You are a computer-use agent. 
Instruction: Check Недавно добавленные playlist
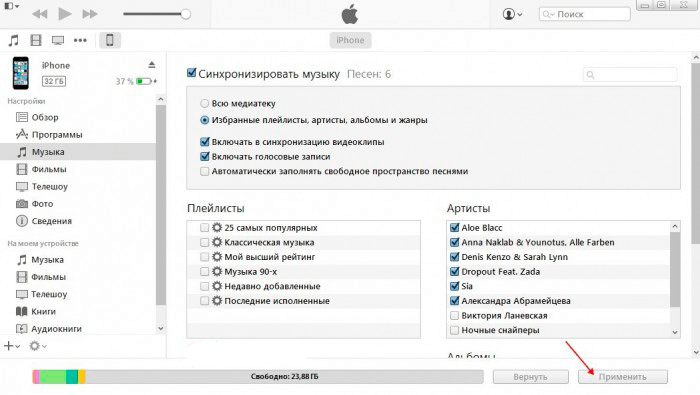point(204,286)
